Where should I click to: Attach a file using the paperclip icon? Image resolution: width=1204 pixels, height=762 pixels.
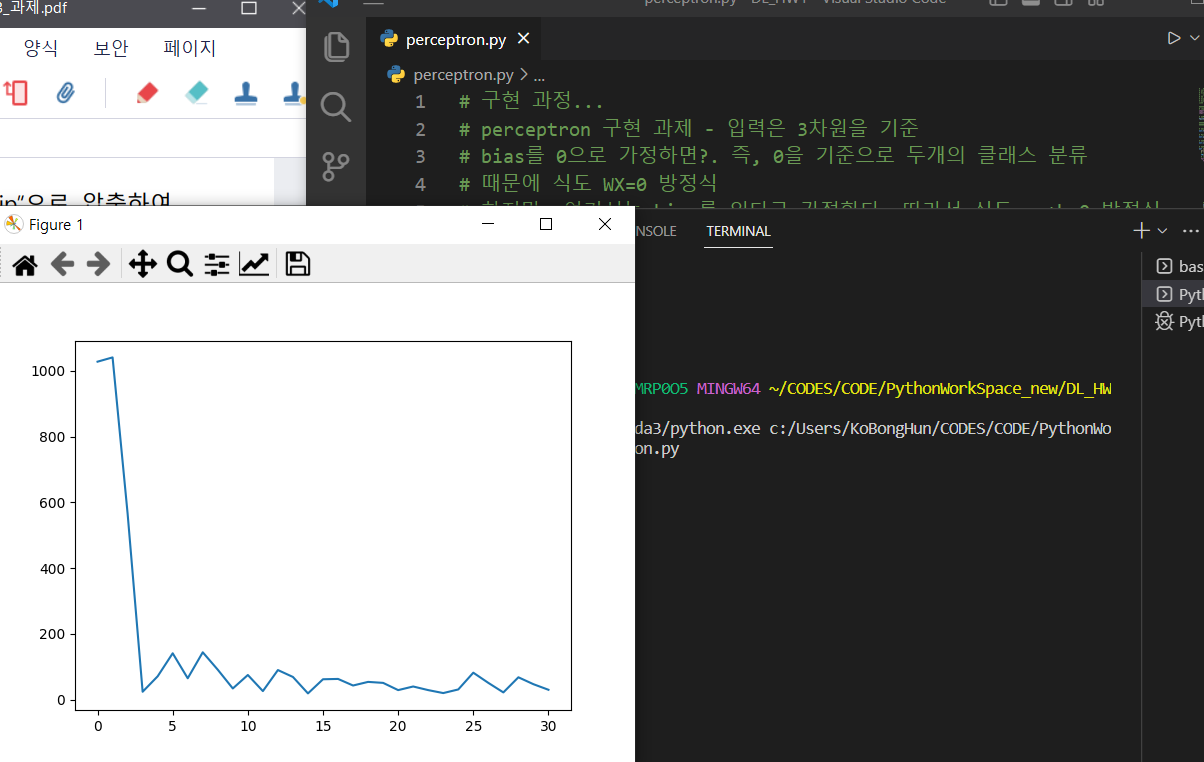[x=66, y=93]
